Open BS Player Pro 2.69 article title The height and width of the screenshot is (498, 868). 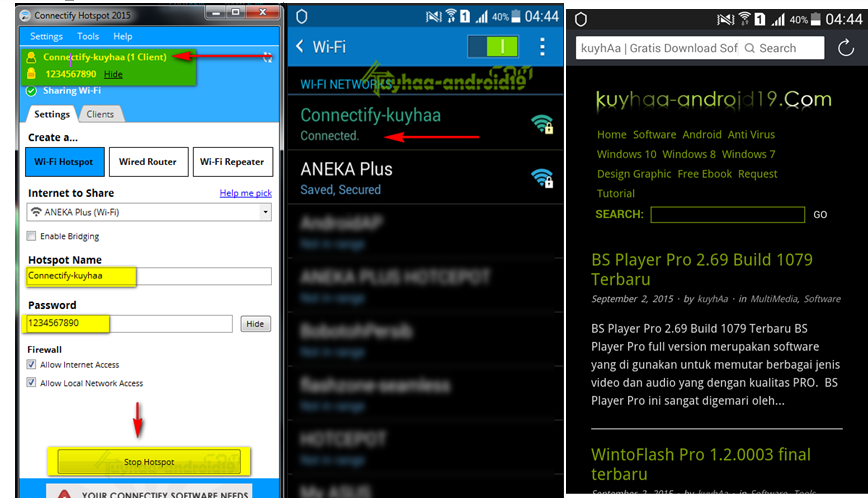pyautogui.click(x=702, y=269)
